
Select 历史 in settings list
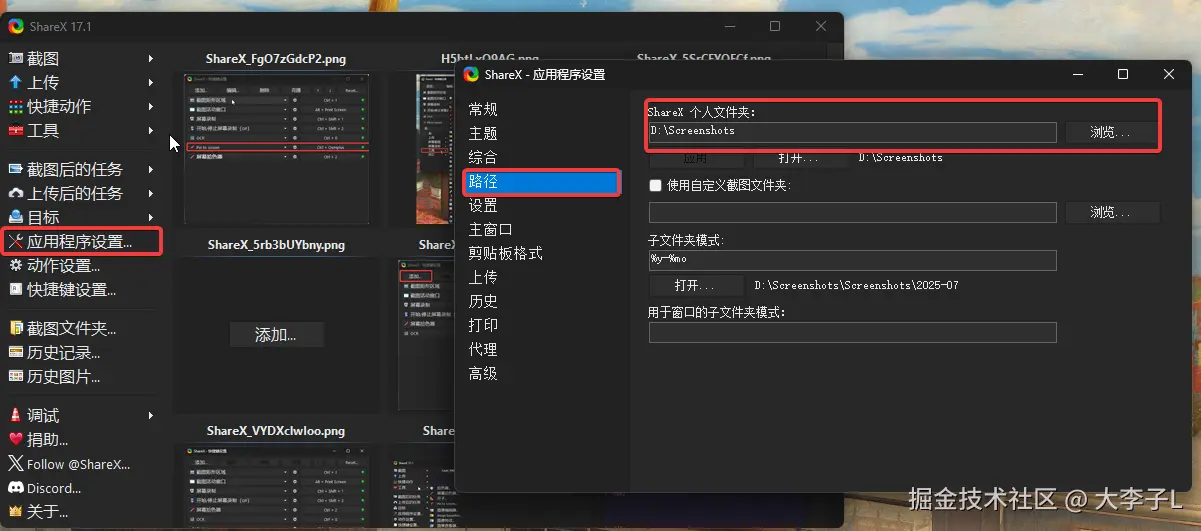pyautogui.click(x=483, y=301)
